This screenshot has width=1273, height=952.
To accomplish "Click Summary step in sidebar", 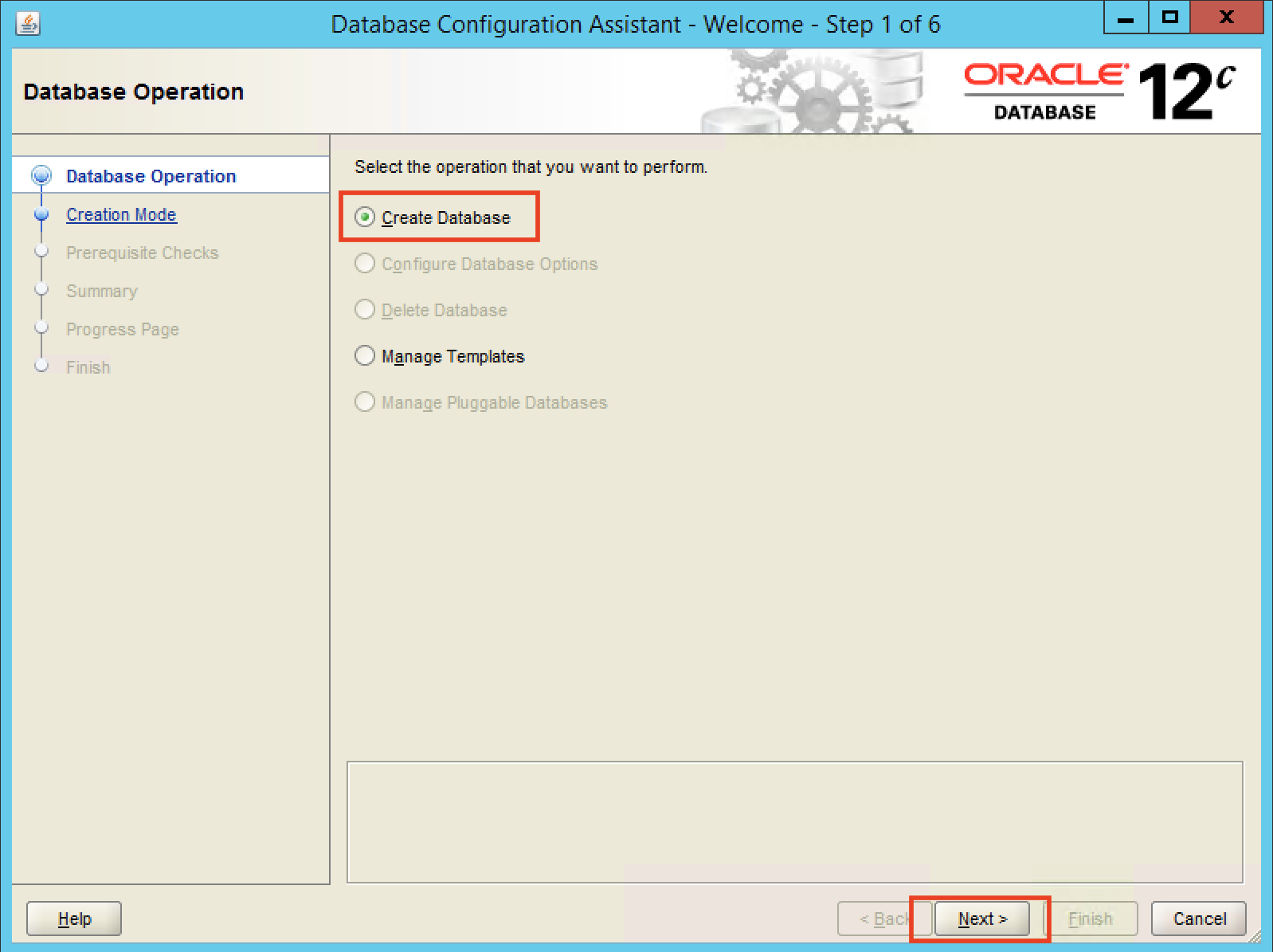I will [x=102, y=291].
